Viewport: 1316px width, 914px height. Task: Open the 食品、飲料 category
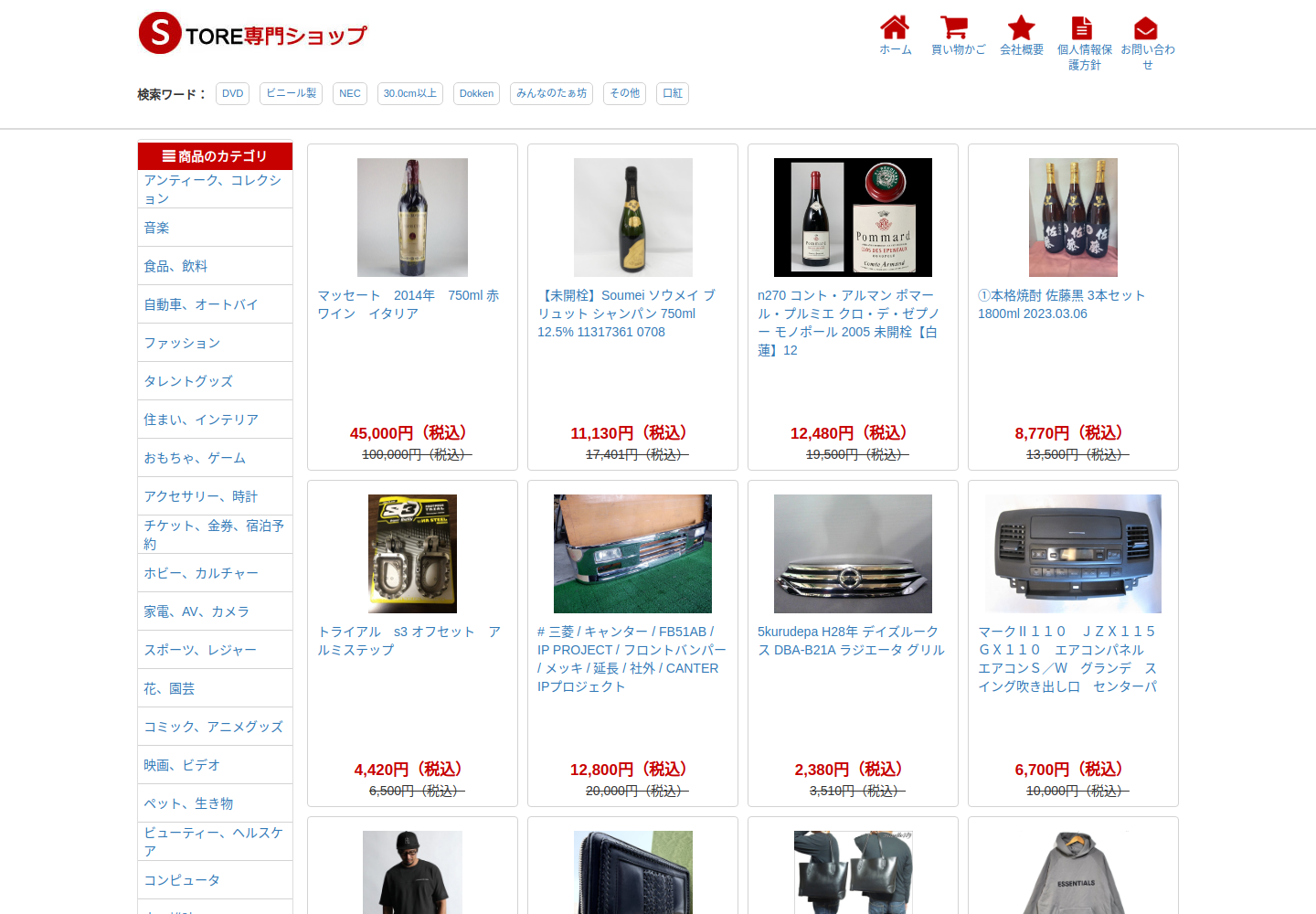(215, 266)
